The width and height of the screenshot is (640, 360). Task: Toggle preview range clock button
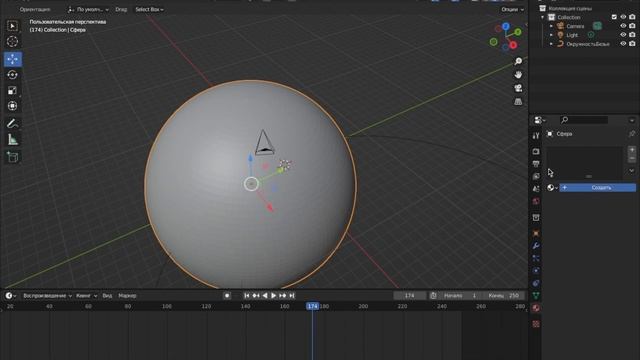433,296
